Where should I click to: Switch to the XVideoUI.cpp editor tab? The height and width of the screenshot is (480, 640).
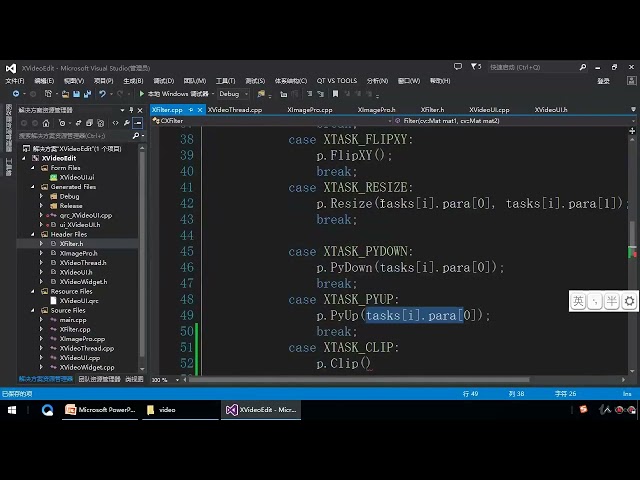click(489, 110)
